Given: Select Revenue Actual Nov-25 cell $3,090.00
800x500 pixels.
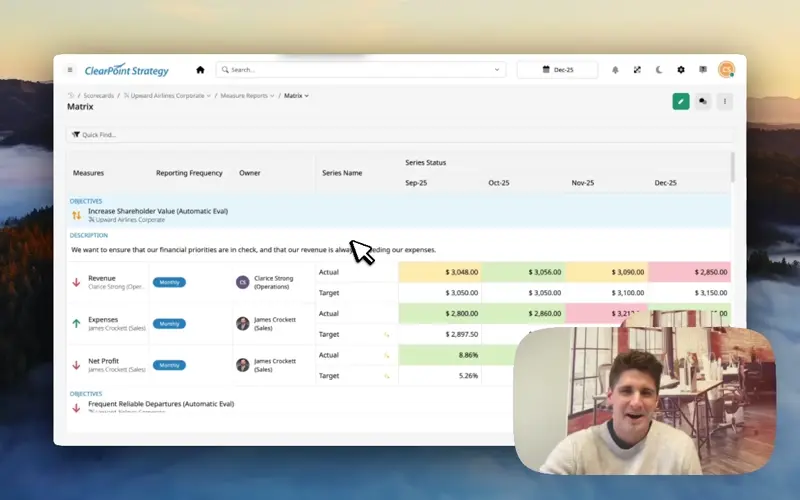Looking at the screenshot, I should pos(607,272).
